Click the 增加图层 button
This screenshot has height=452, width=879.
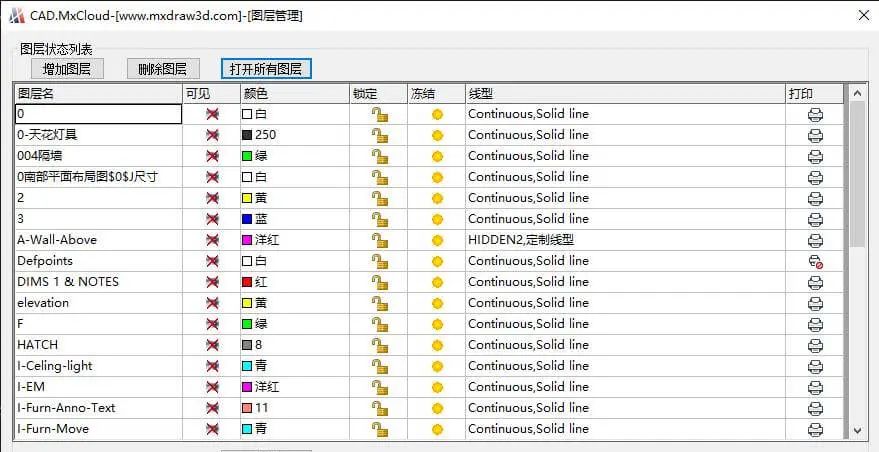[x=67, y=69]
